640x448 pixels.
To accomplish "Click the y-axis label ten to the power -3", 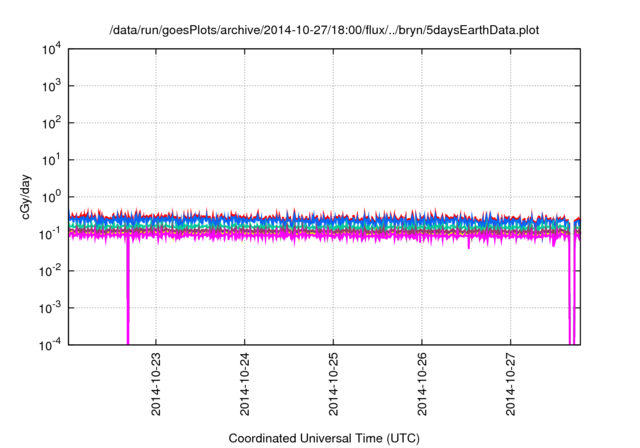I will click(51, 308).
